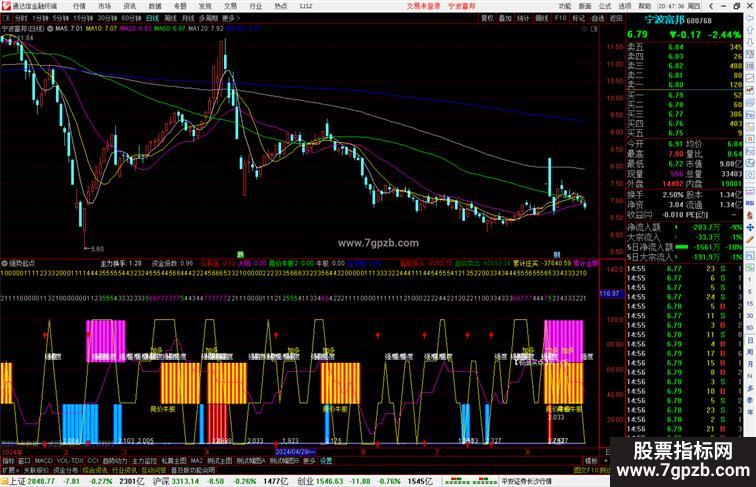Screen dimensions: 756x487
Task: Click the candlestick chart icon in the sidebar
Action: 750,90
